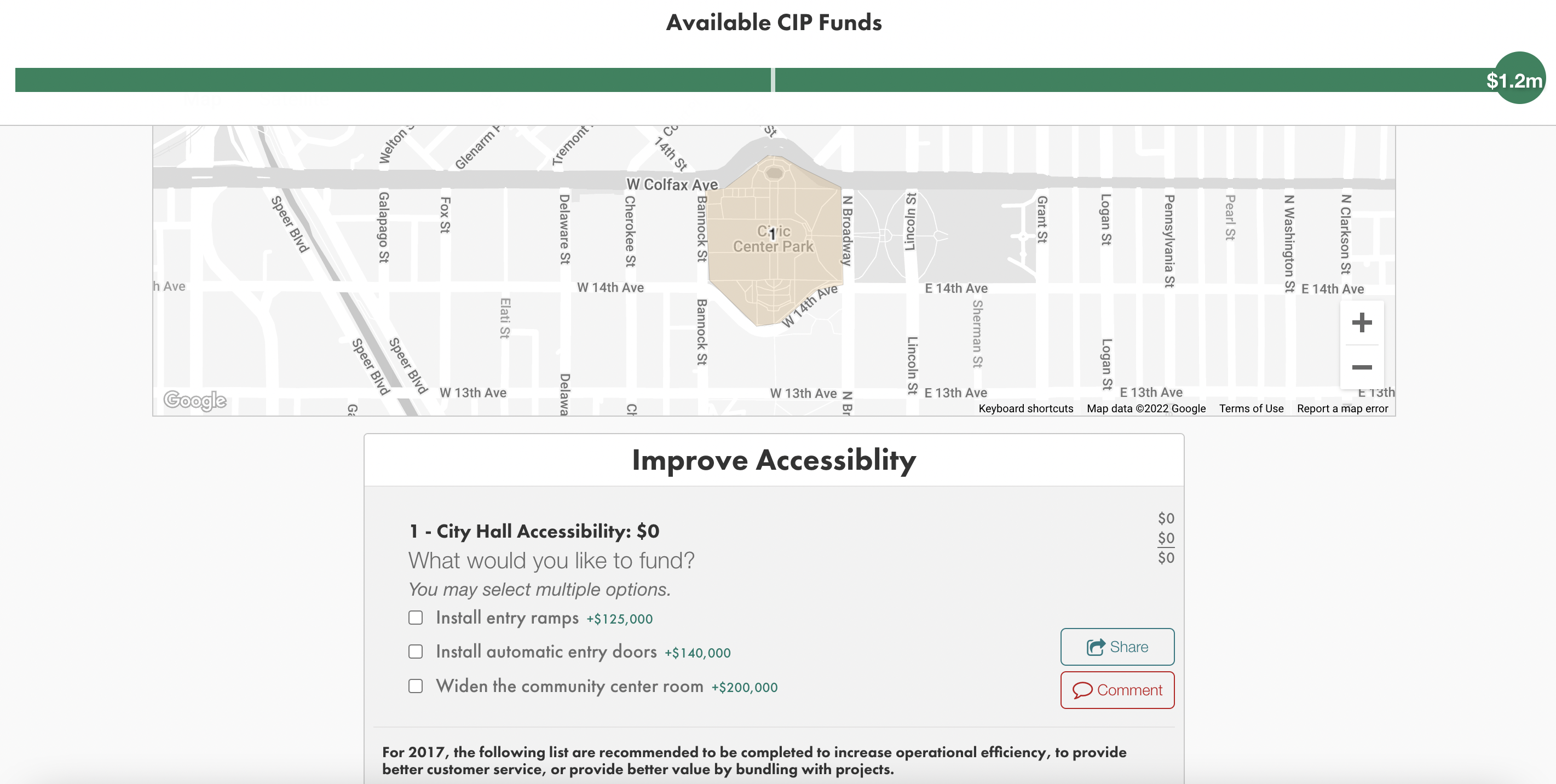Open the Terms of Use link

pos(1251,408)
